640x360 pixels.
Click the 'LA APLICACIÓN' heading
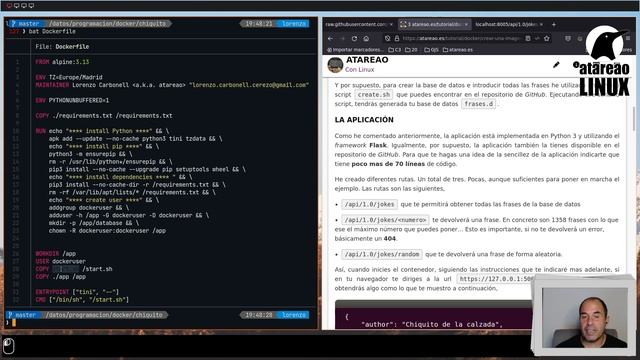(x=364, y=120)
